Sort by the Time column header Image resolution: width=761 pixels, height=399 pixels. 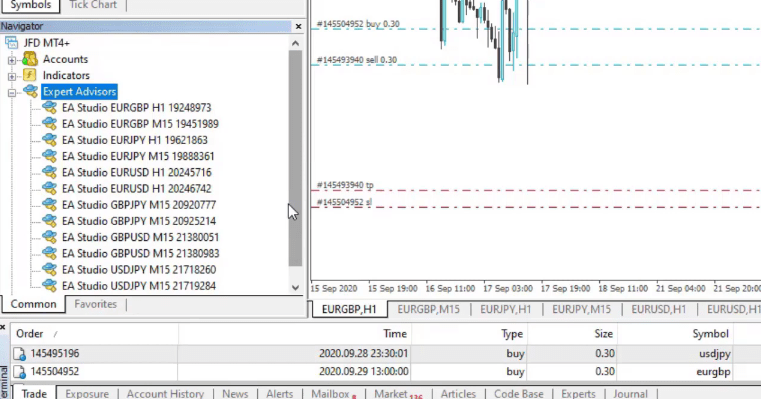coord(295,333)
